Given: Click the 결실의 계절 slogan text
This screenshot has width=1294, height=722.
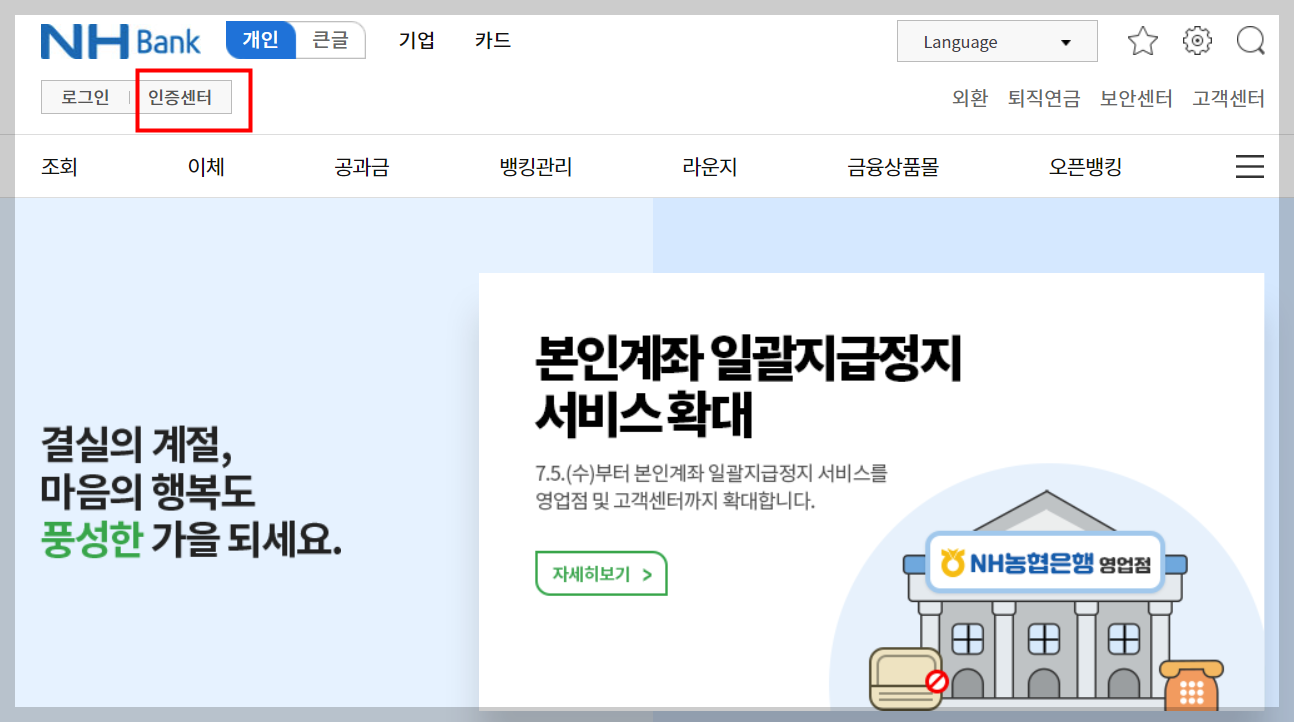Looking at the screenshot, I should 191,491.
